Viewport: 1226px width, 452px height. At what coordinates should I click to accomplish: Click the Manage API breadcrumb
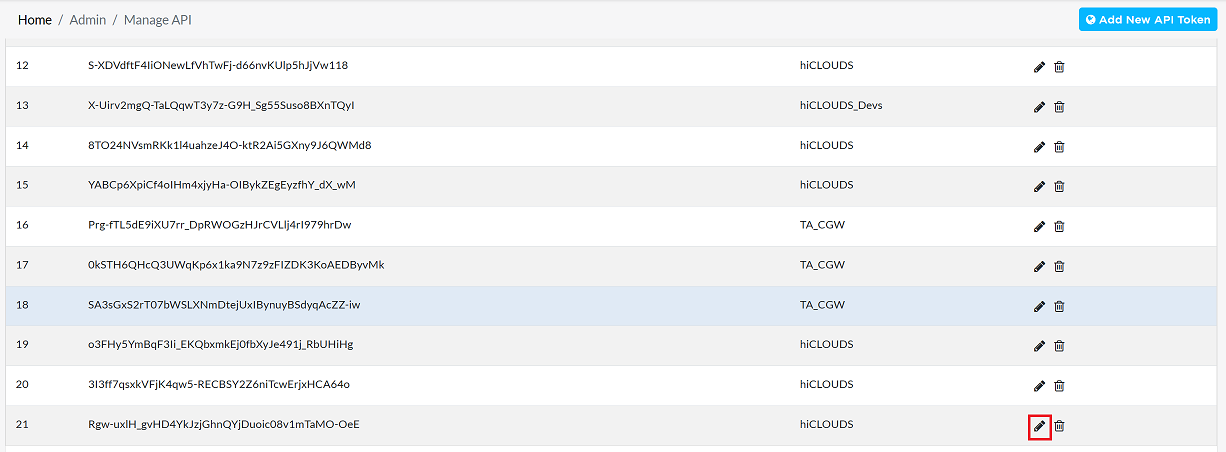[158, 20]
